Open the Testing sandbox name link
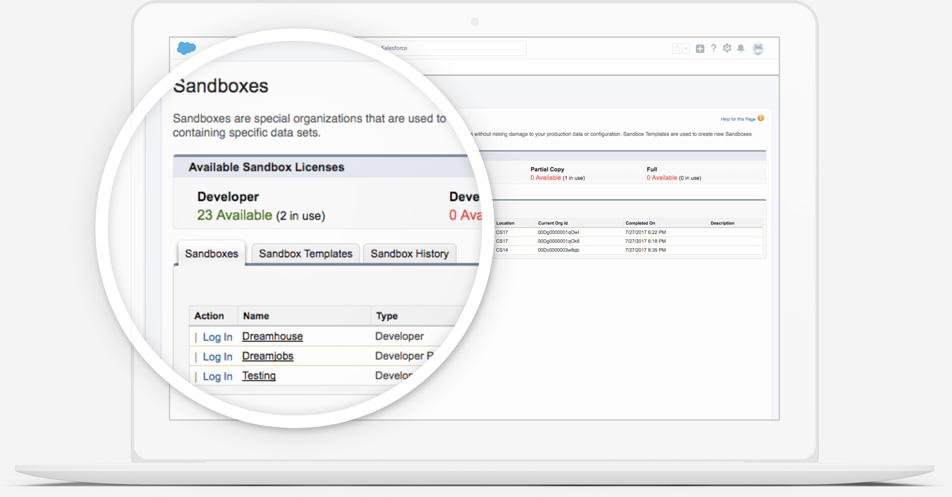The width and height of the screenshot is (952, 497). (259, 376)
